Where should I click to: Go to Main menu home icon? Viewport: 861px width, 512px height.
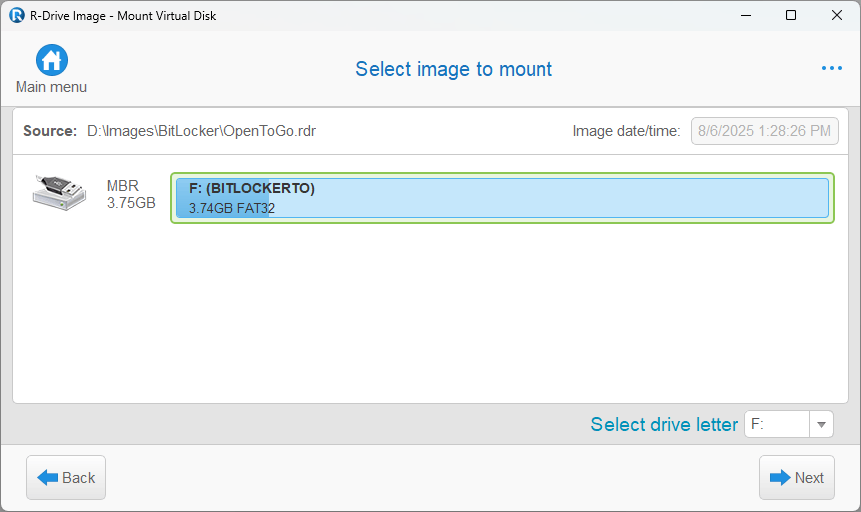[x=52, y=60]
